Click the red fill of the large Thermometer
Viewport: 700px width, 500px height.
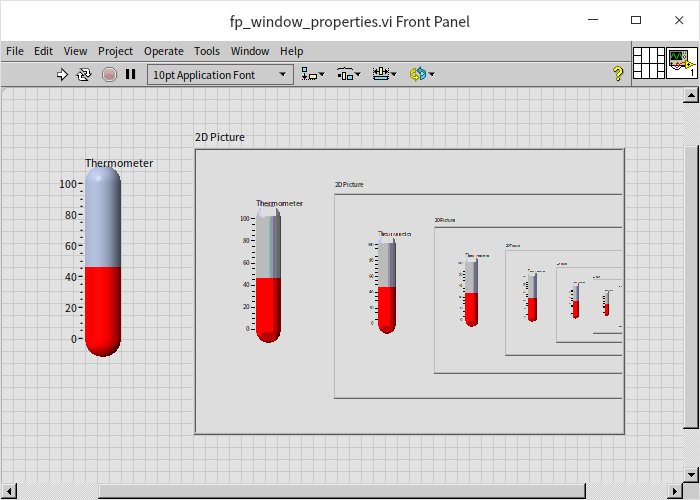(x=103, y=305)
